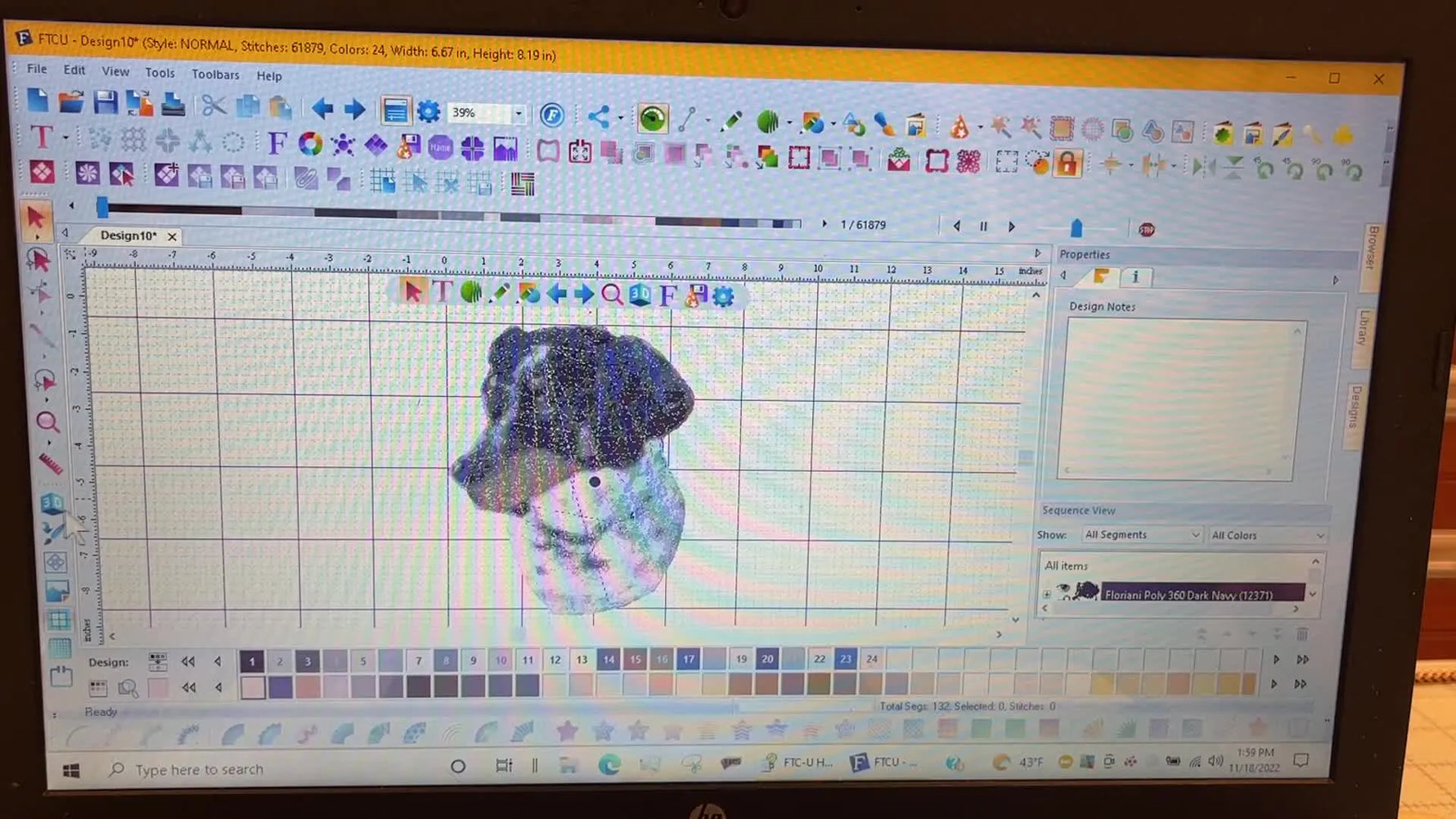The height and width of the screenshot is (819, 1456).
Task: Toggle the highlighted blue list panel button
Action: click(395, 110)
